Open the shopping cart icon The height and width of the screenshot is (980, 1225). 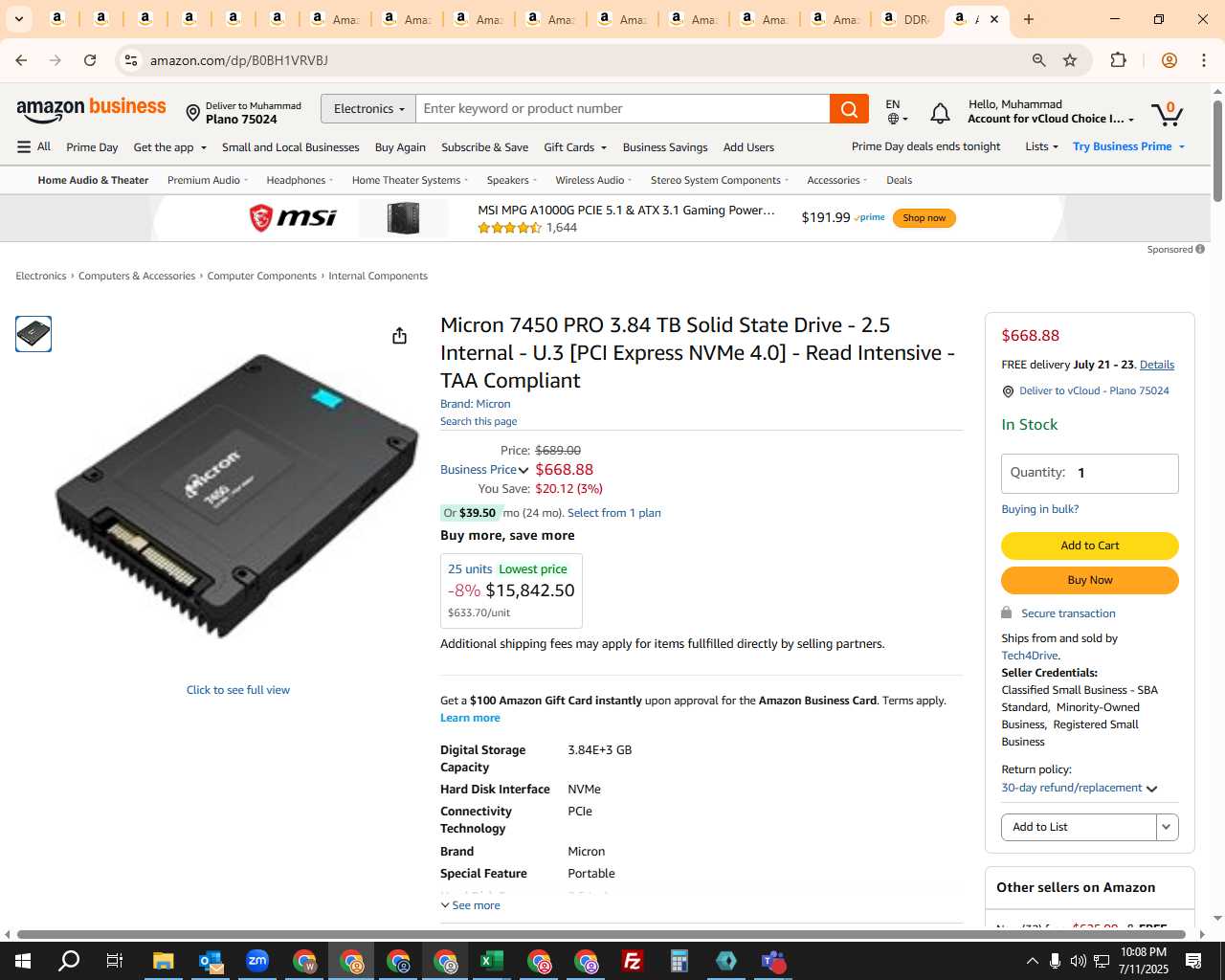click(x=1167, y=114)
